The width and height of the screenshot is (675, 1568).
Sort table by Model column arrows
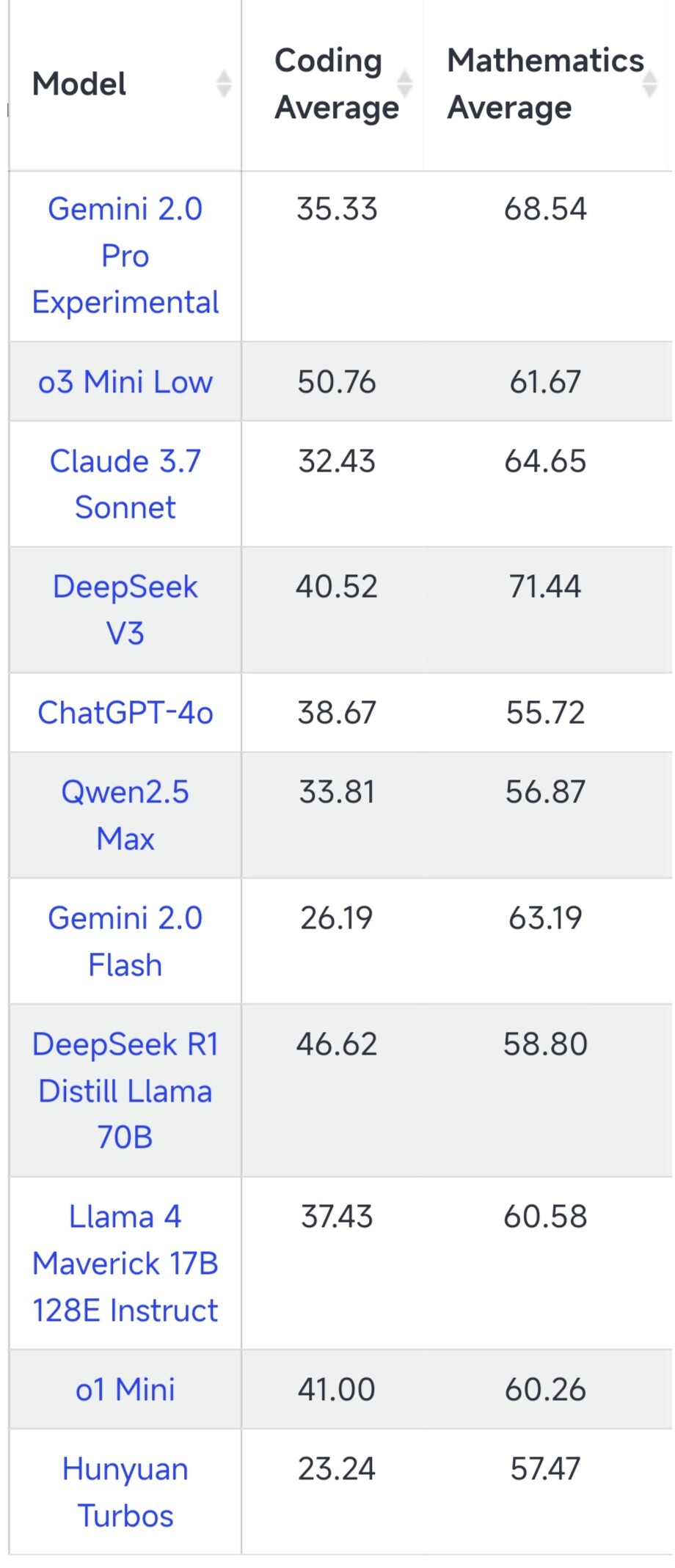point(224,84)
